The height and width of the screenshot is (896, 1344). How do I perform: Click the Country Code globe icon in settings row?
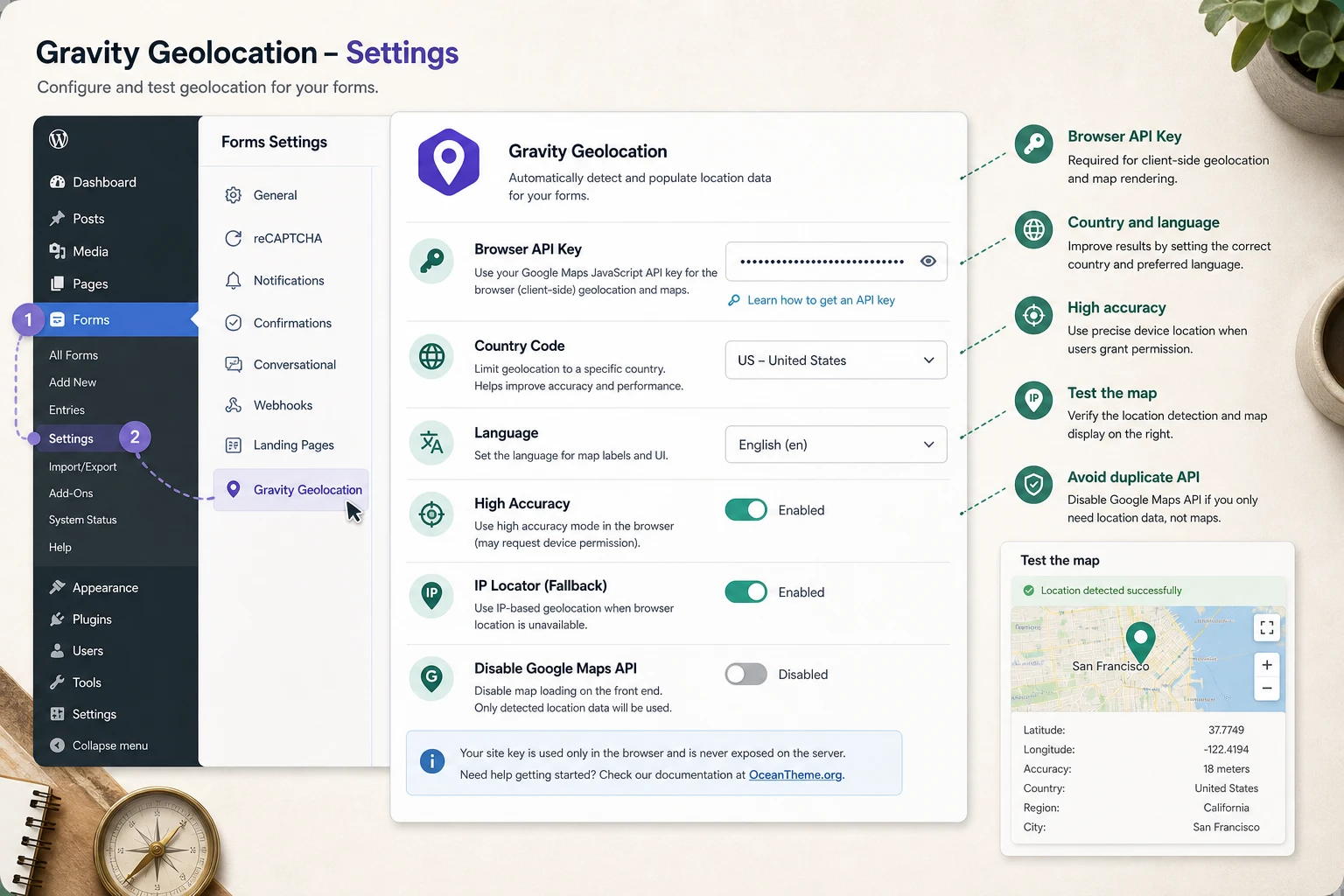click(432, 357)
